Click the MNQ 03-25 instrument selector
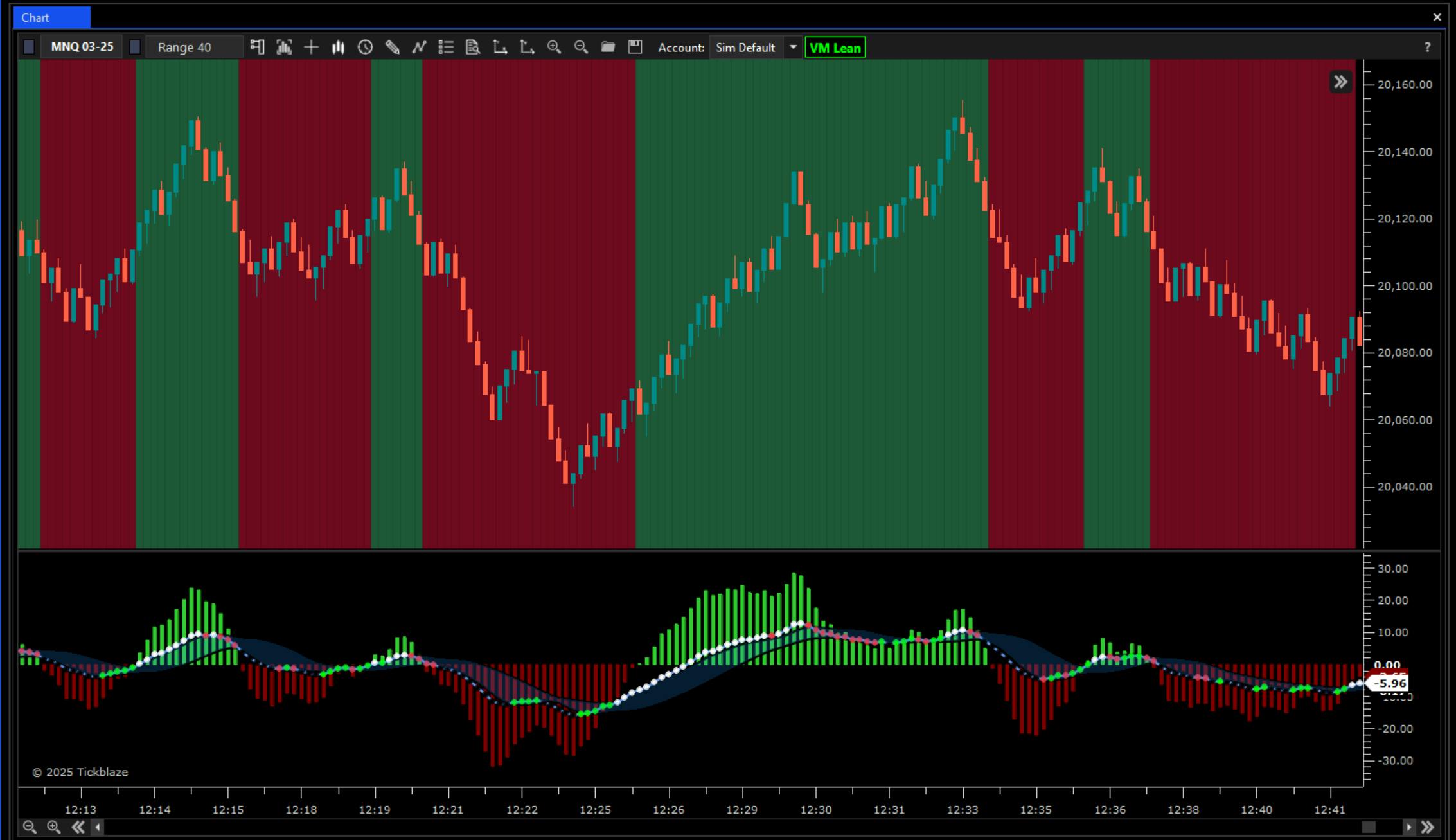The image size is (1456, 840). [x=82, y=47]
